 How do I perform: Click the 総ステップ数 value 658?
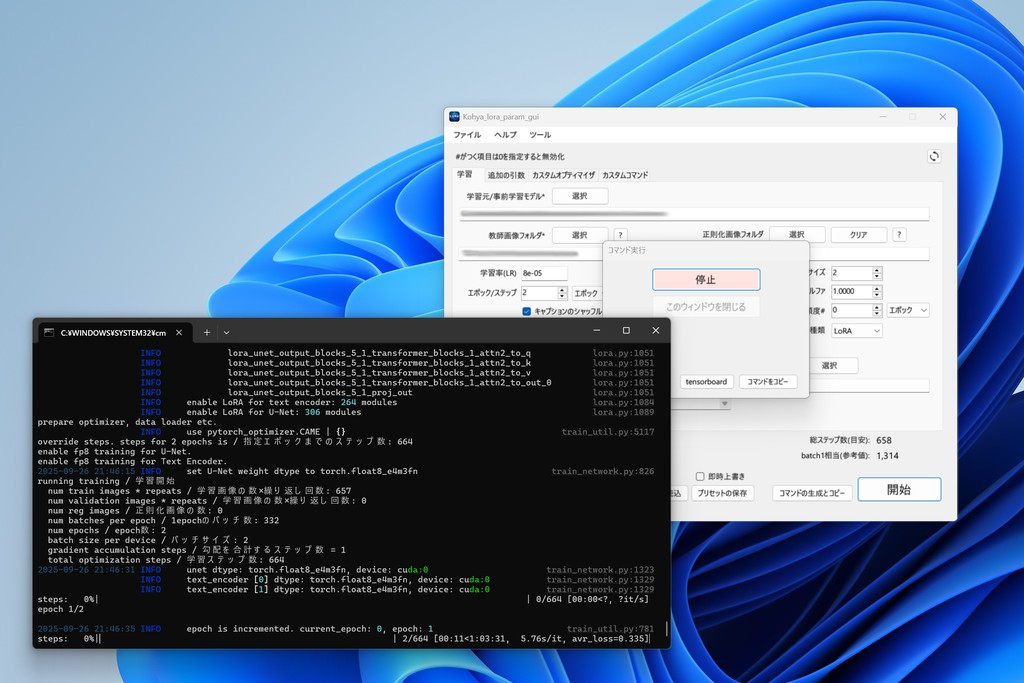tap(884, 440)
